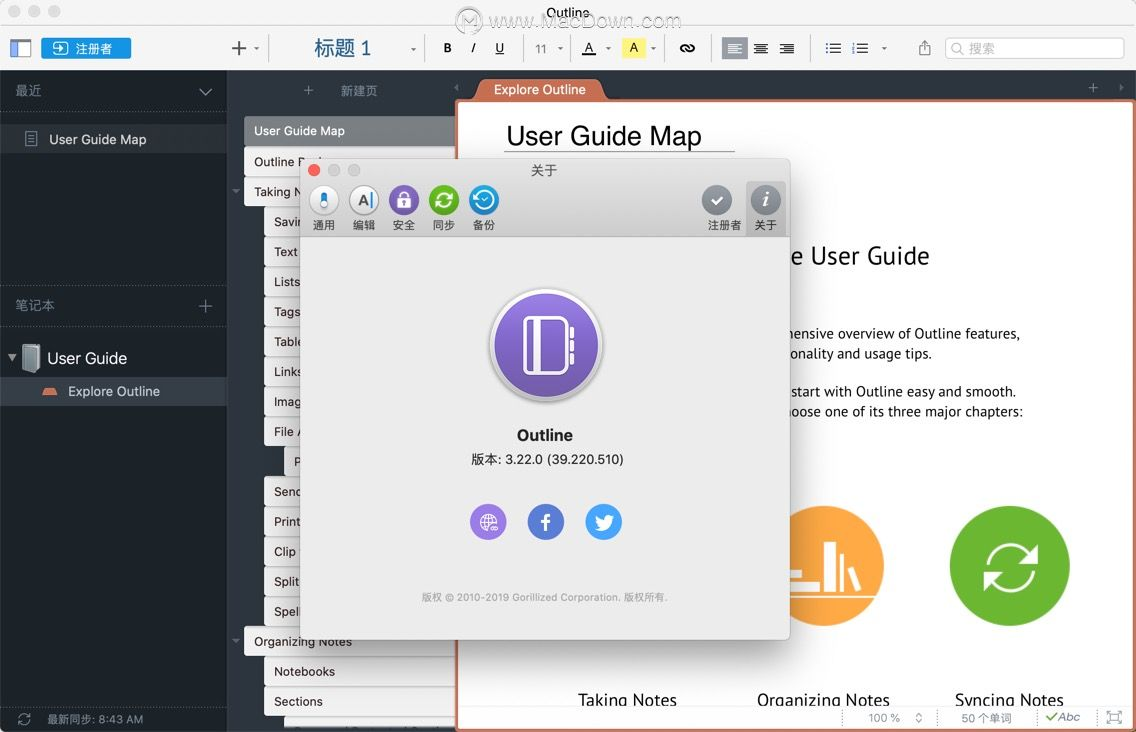Open the add-item dropdown arrow beside plus
This screenshot has width=1136, height=732.
pos(256,49)
